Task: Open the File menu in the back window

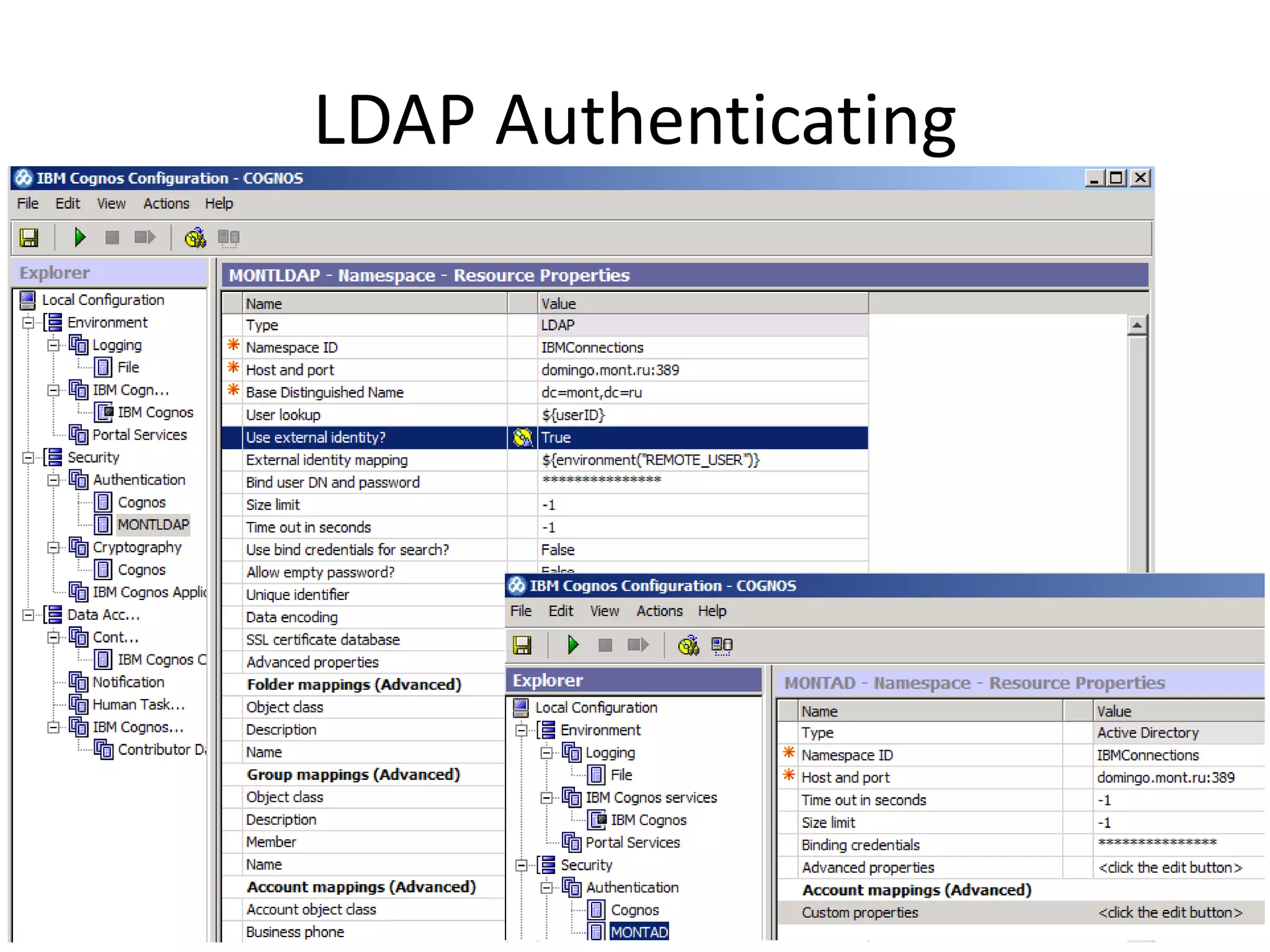Action: (x=28, y=203)
